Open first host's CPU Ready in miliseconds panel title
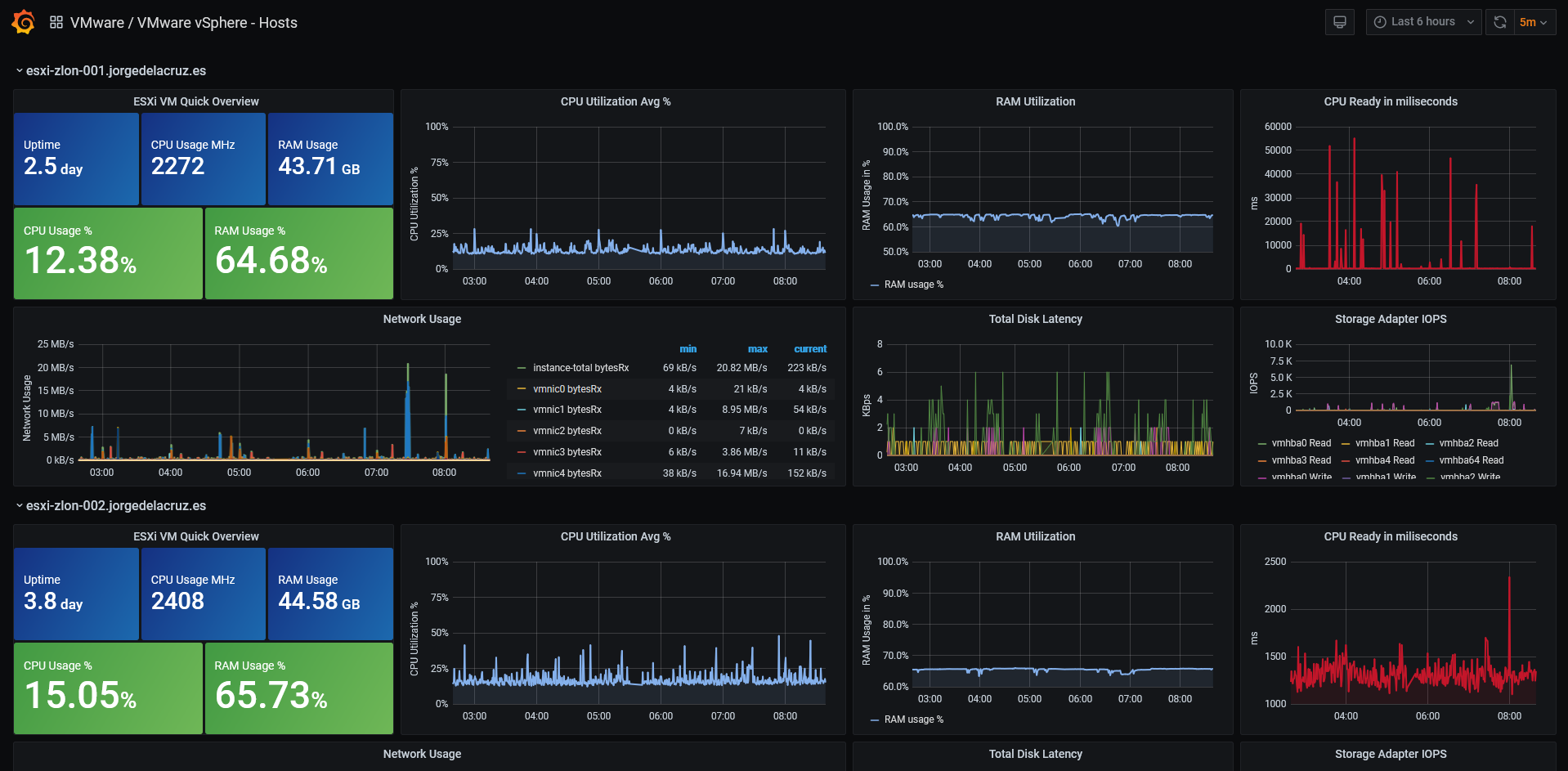The image size is (1568, 771). point(1391,101)
